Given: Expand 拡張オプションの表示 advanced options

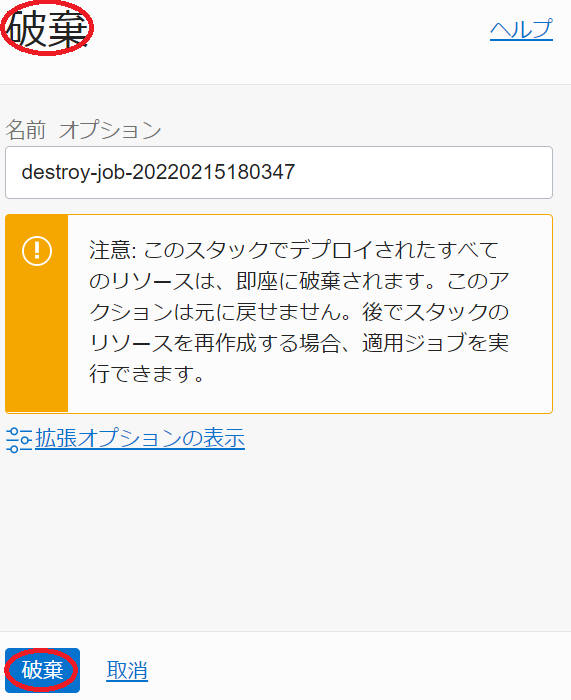Looking at the screenshot, I should [x=140, y=438].
